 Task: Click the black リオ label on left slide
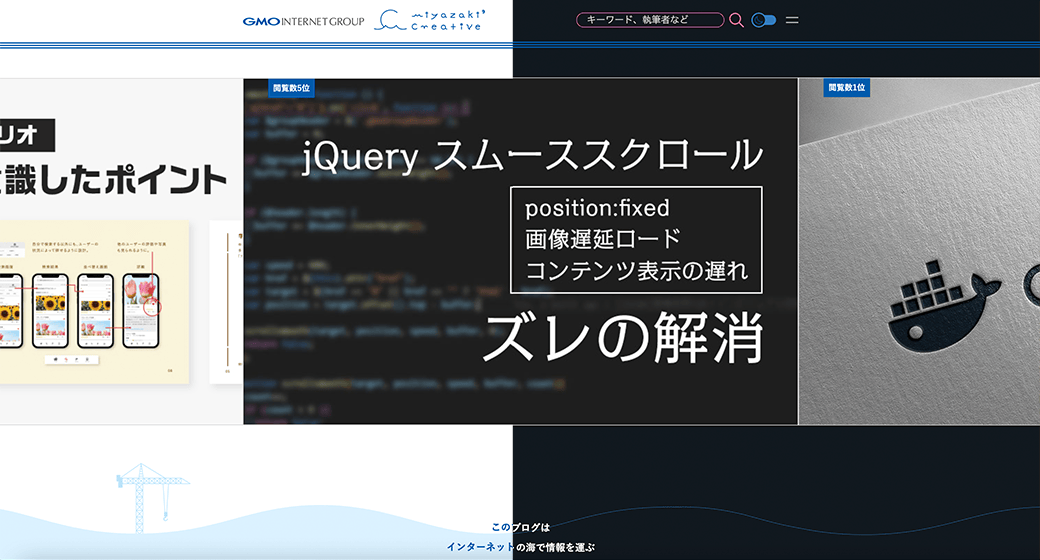[25, 134]
